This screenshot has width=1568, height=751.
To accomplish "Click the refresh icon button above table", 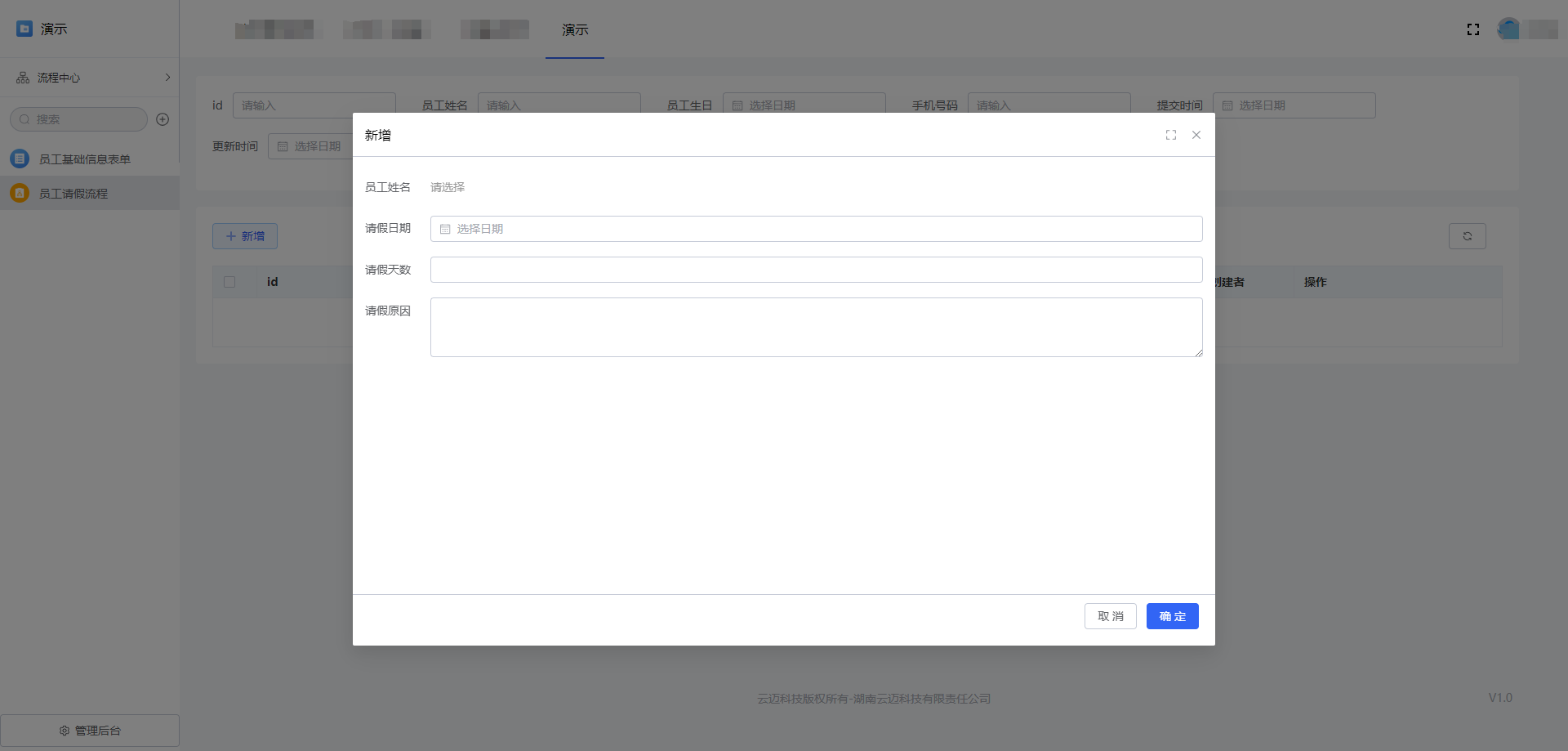I will pyautogui.click(x=1467, y=236).
